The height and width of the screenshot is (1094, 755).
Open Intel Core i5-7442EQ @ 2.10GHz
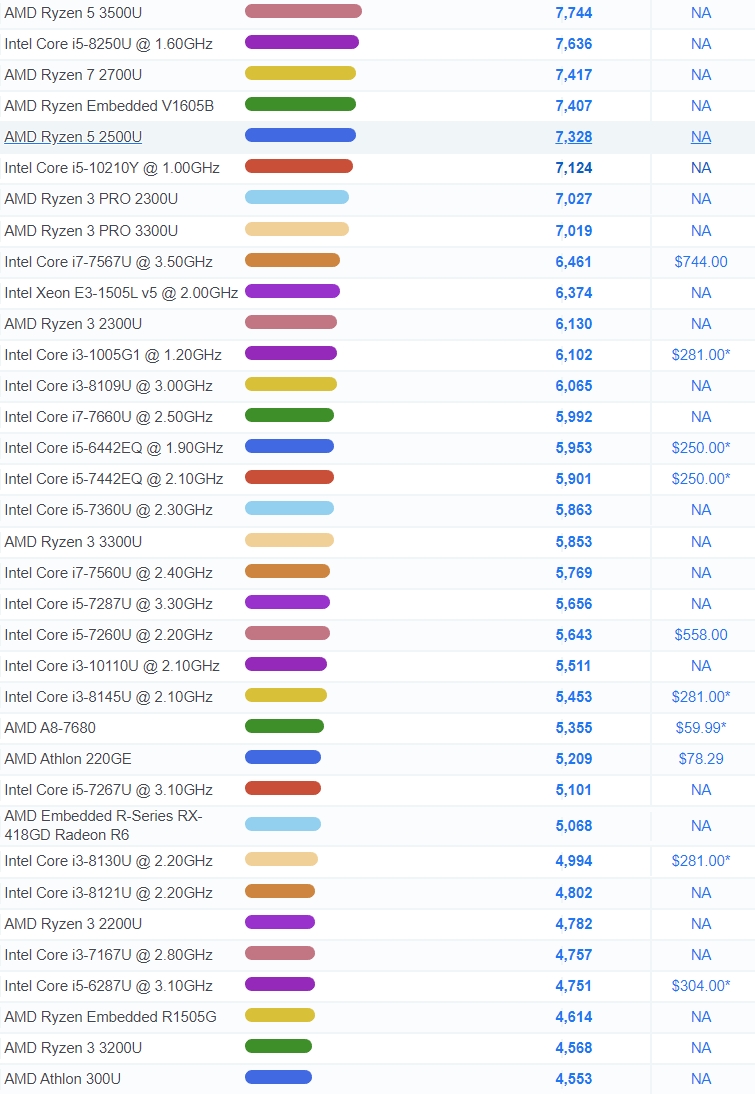pos(114,479)
